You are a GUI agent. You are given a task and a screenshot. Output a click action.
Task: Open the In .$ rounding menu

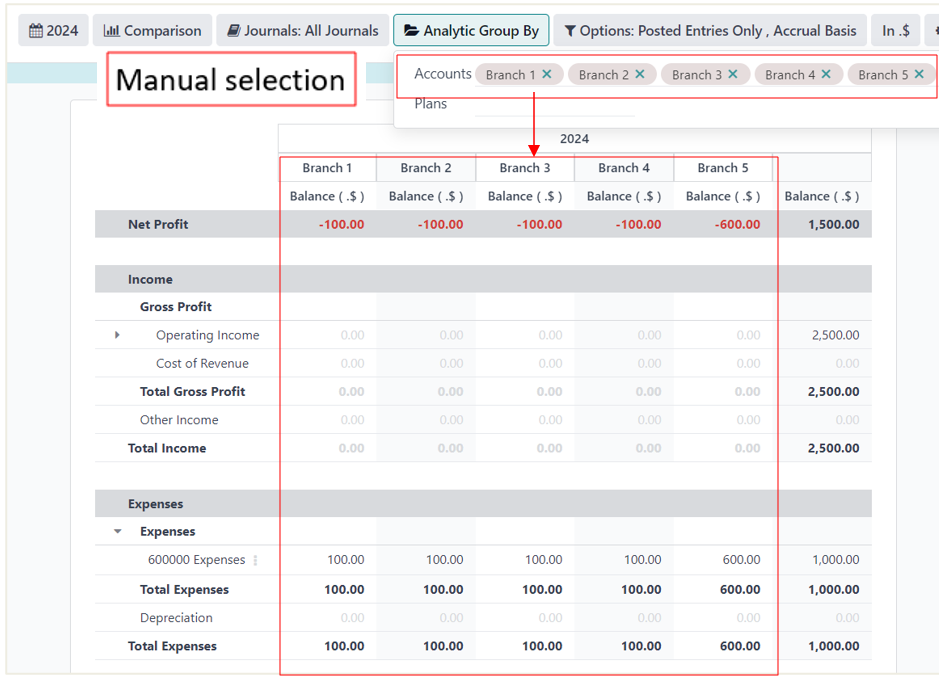896,31
